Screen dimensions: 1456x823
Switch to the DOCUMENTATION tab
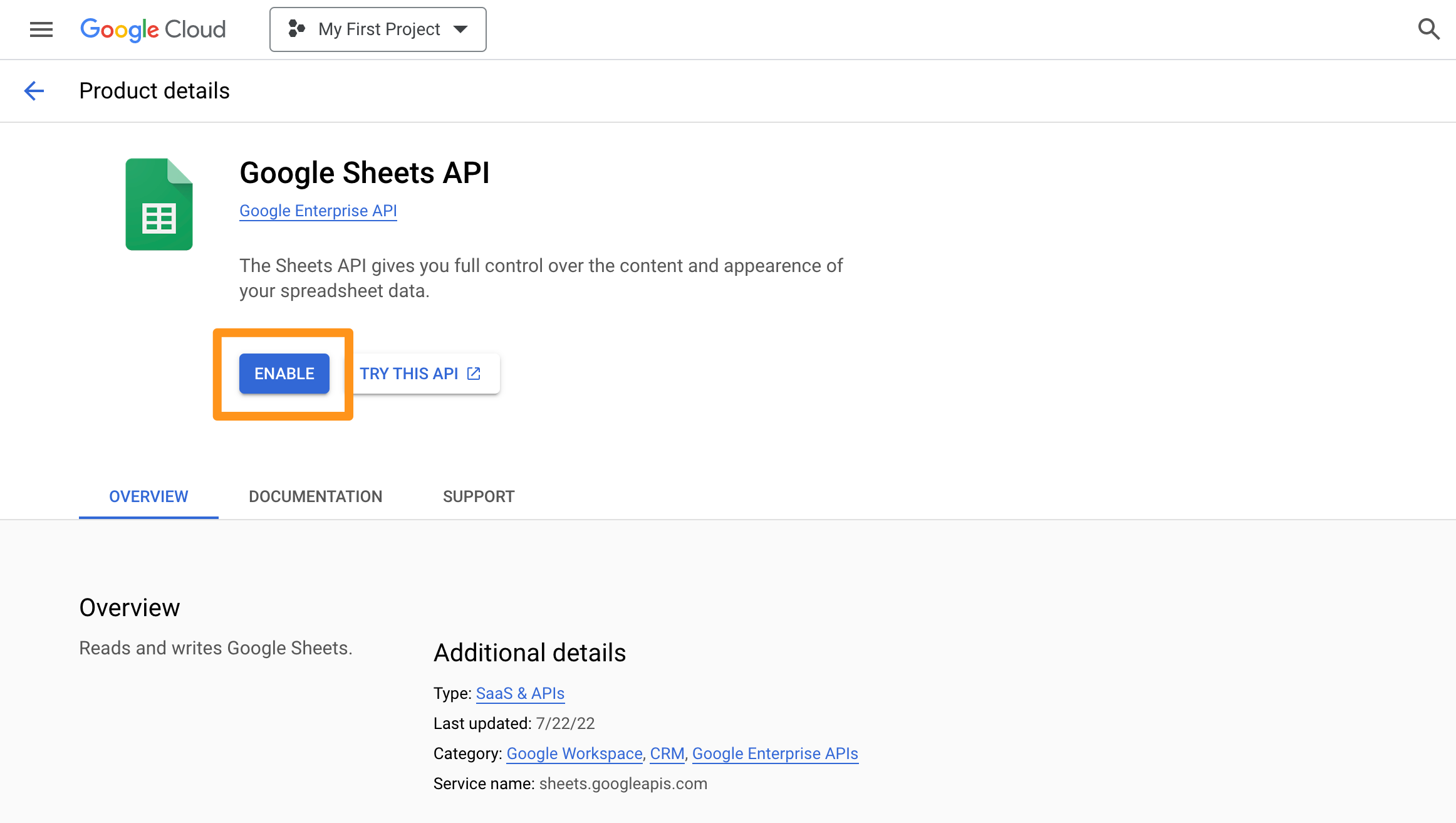click(x=316, y=496)
